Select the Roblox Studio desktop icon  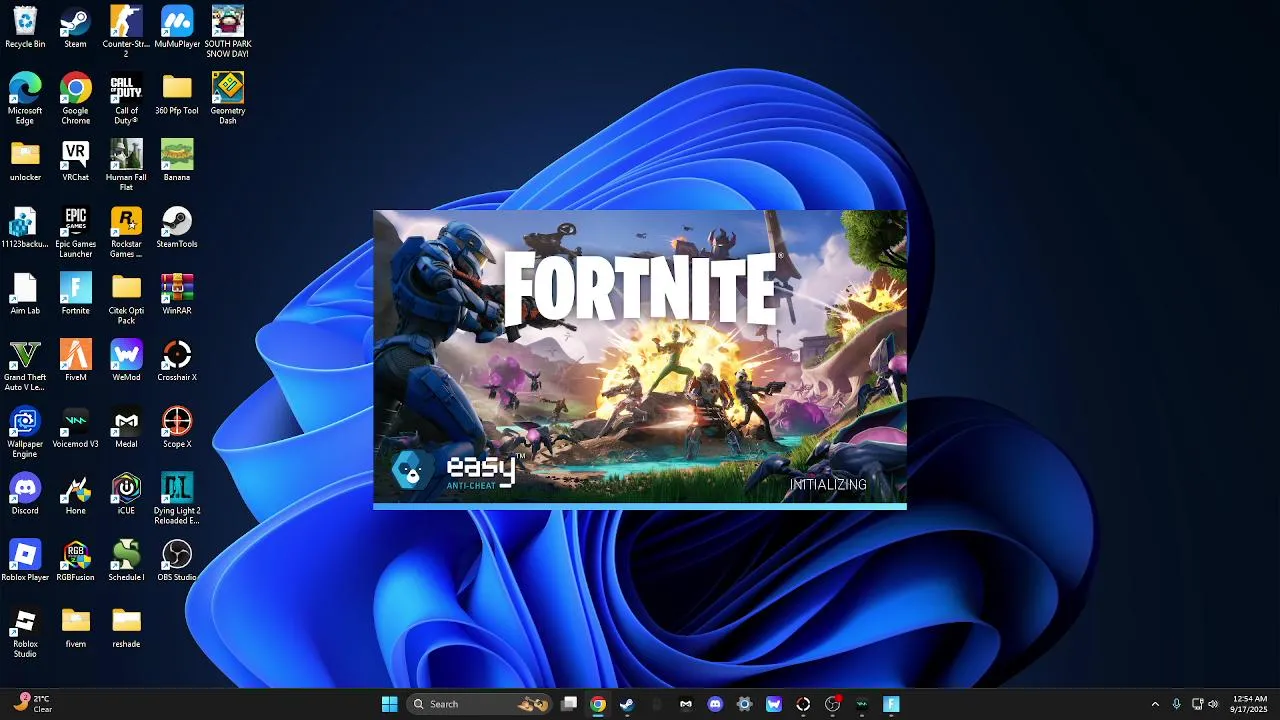tap(25, 632)
